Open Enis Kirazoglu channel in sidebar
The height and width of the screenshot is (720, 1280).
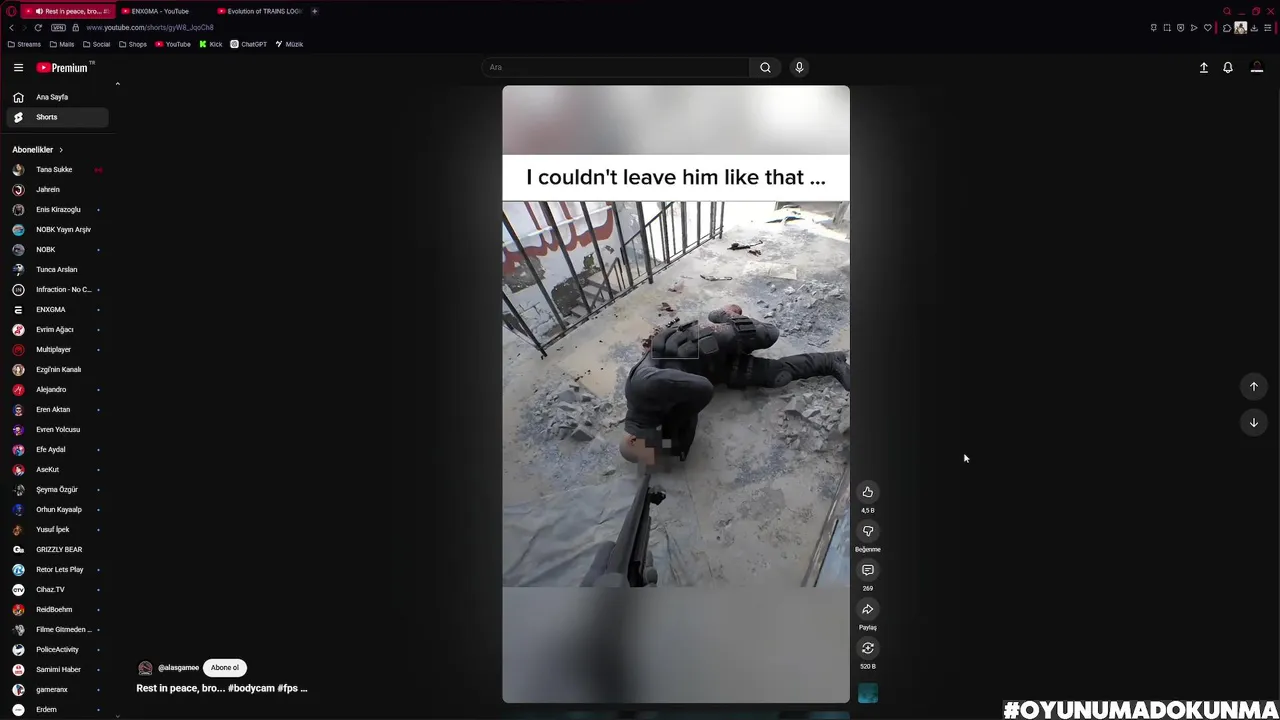pos(58,210)
